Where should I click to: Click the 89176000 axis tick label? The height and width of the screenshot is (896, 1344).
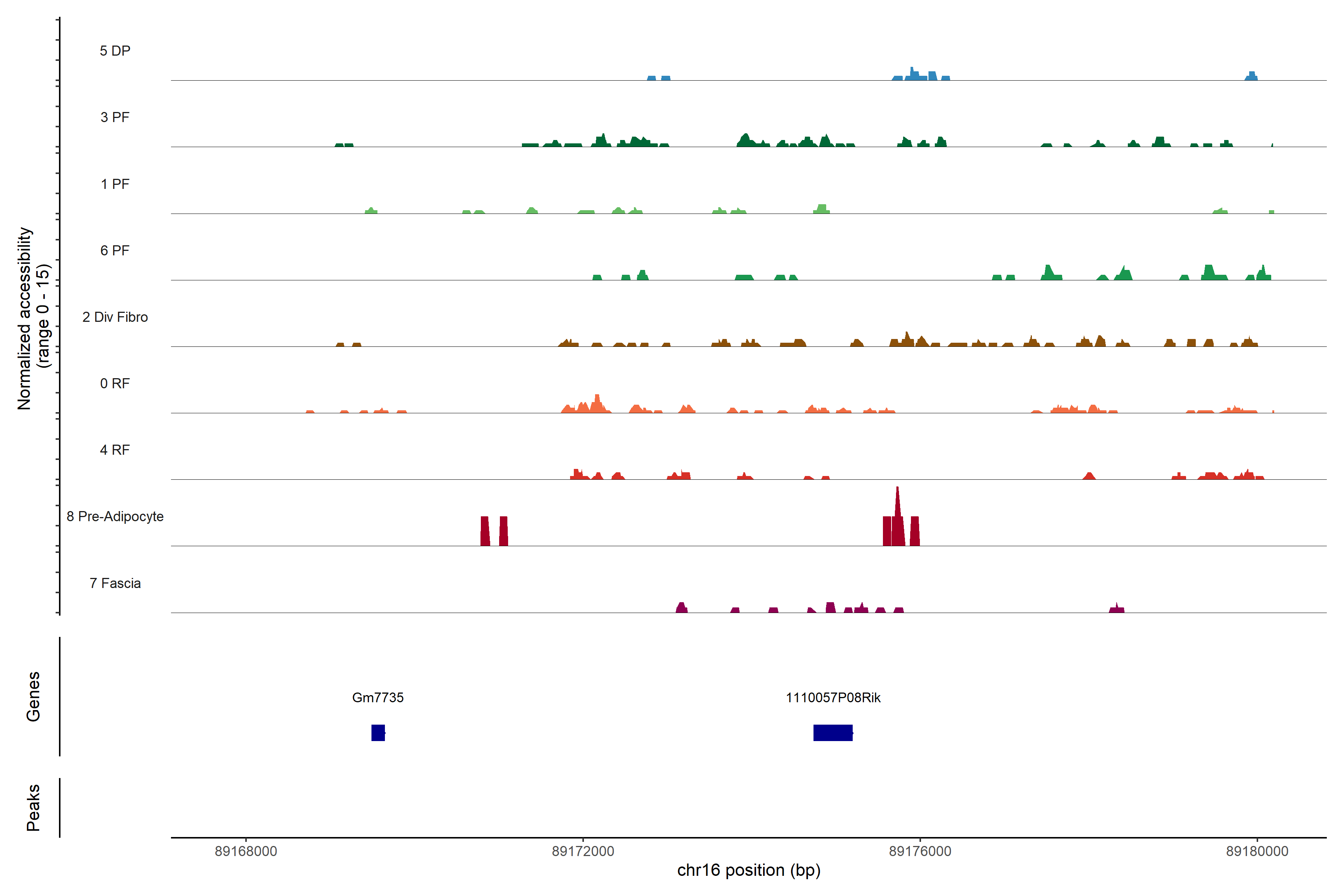(x=920, y=851)
